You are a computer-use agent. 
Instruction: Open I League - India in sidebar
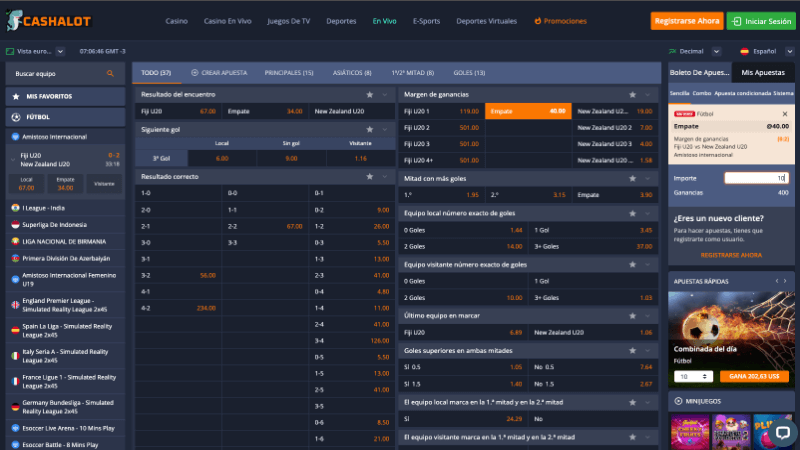(65, 208)
